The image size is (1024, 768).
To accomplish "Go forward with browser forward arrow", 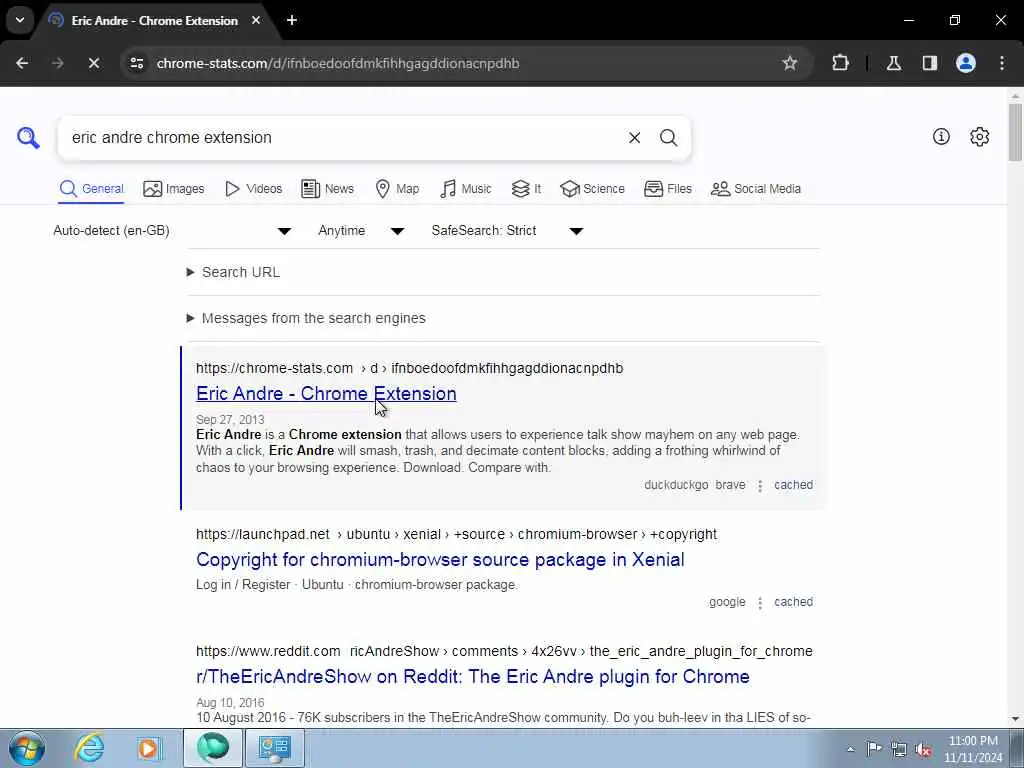I will 58,63.
